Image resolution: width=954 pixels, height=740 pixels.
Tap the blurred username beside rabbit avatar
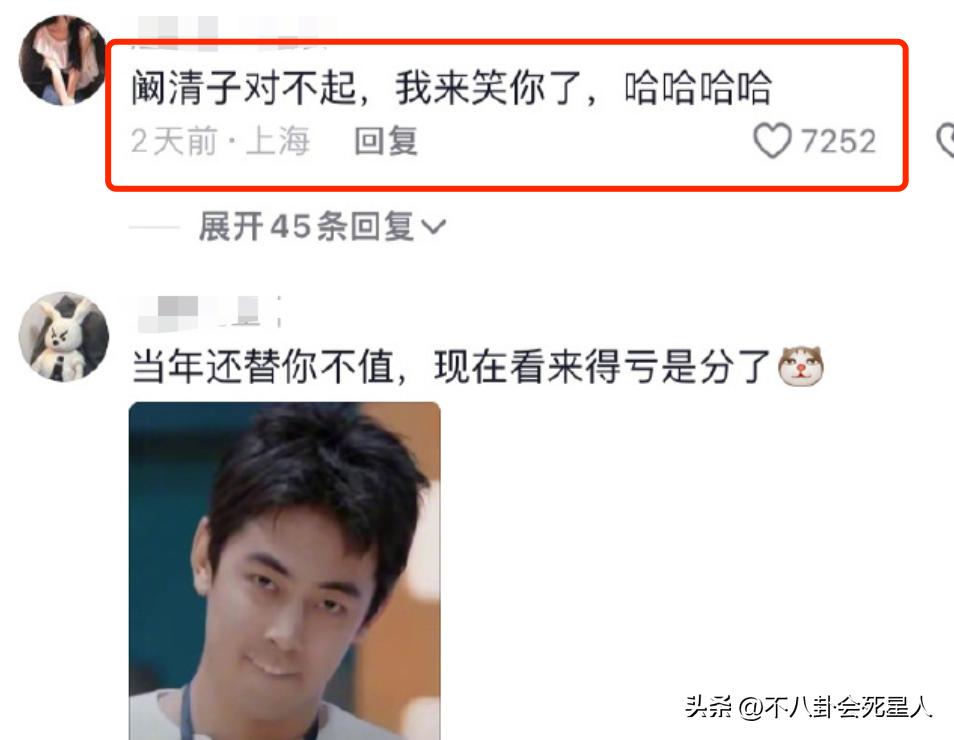pyautogui.click(x=208, y=313)
